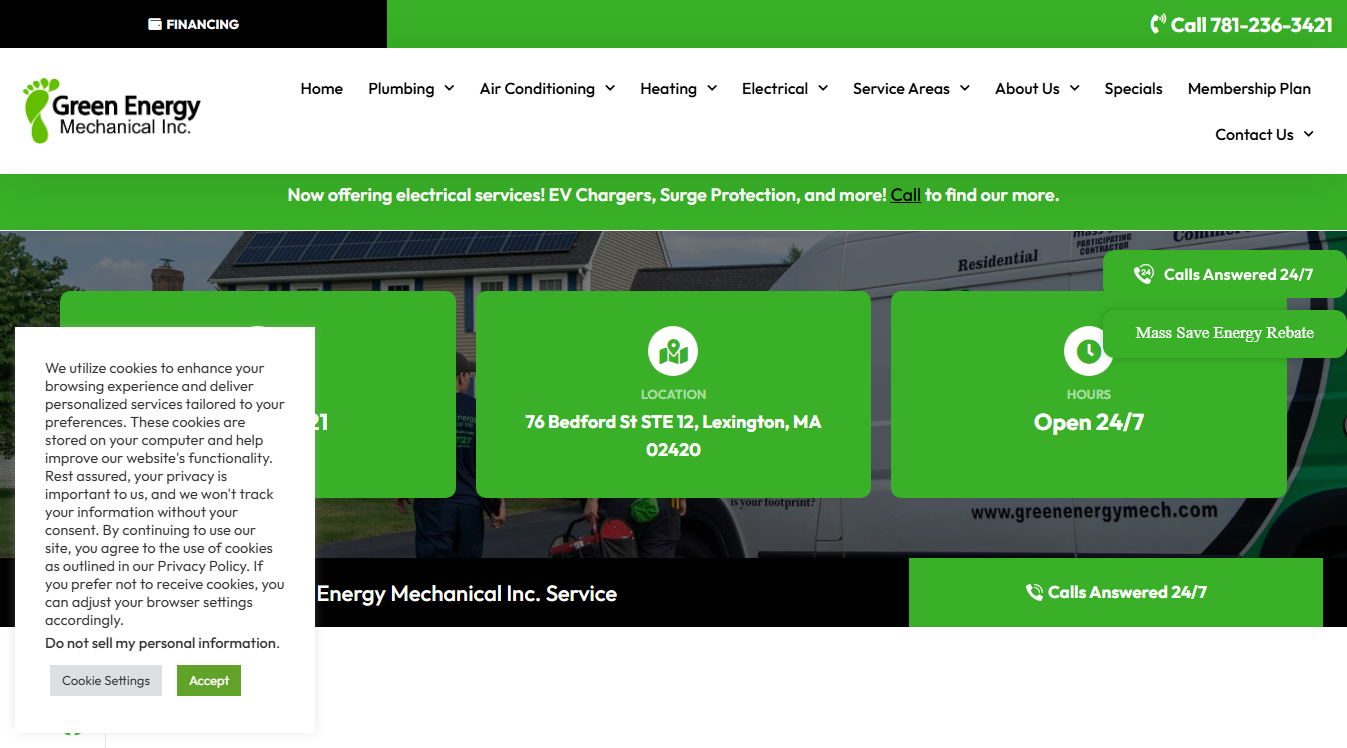
Task: Expand the Service Areas chevron
Action: point(965,88)
